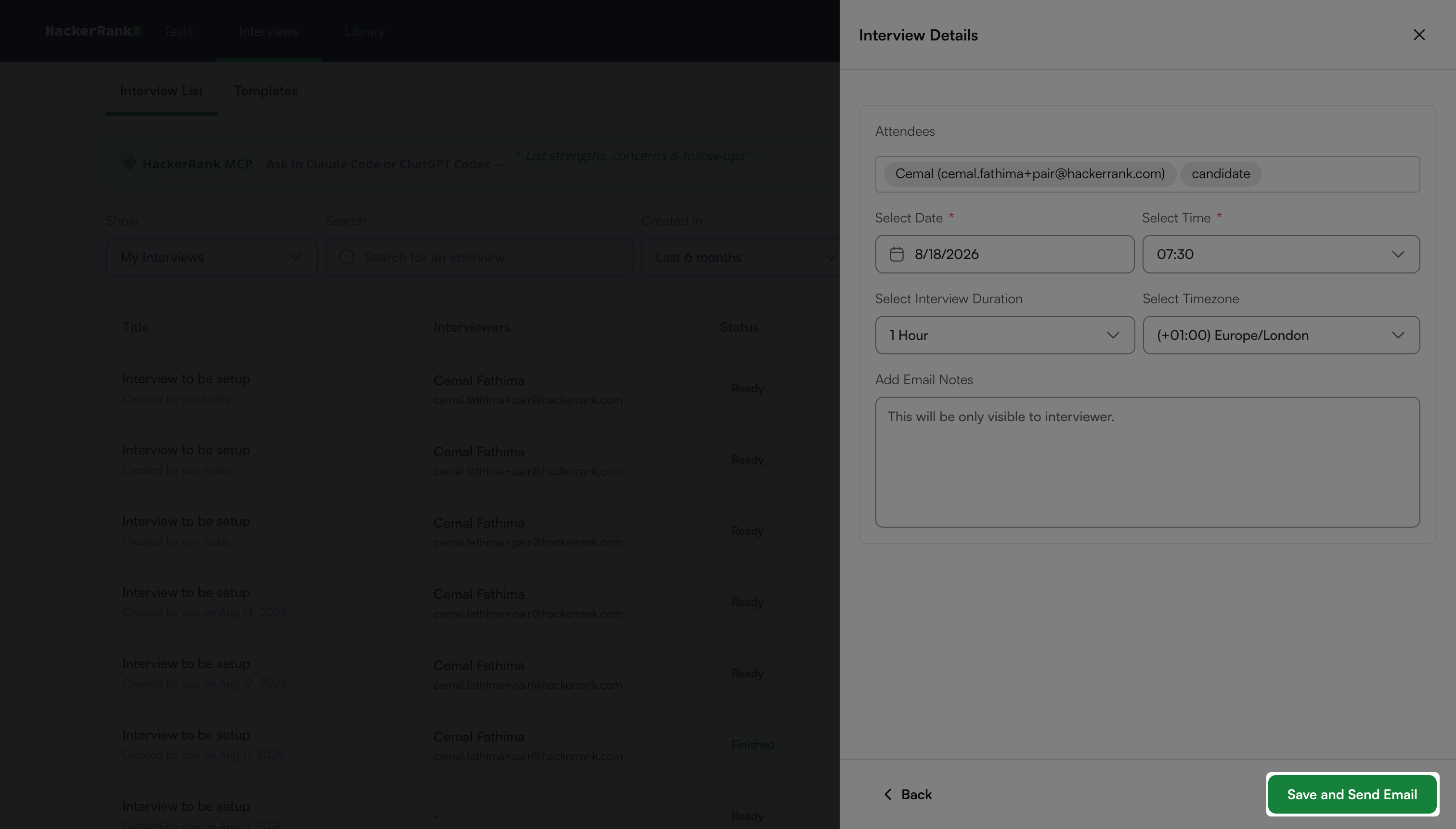The image size is (1456, 829).
Task: Open the Library menu item
Action: [364, 32]
